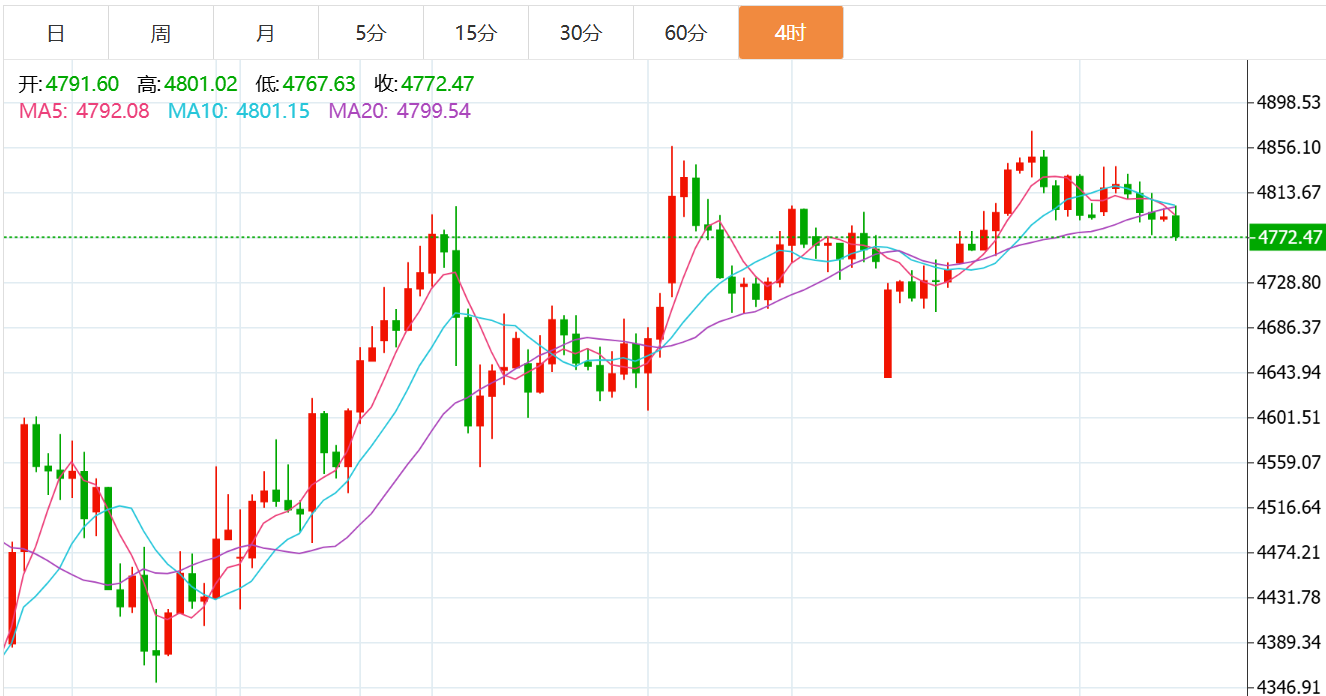
Task: Click the last green candlestick on the chart
Action: [x=1177, y=226]
